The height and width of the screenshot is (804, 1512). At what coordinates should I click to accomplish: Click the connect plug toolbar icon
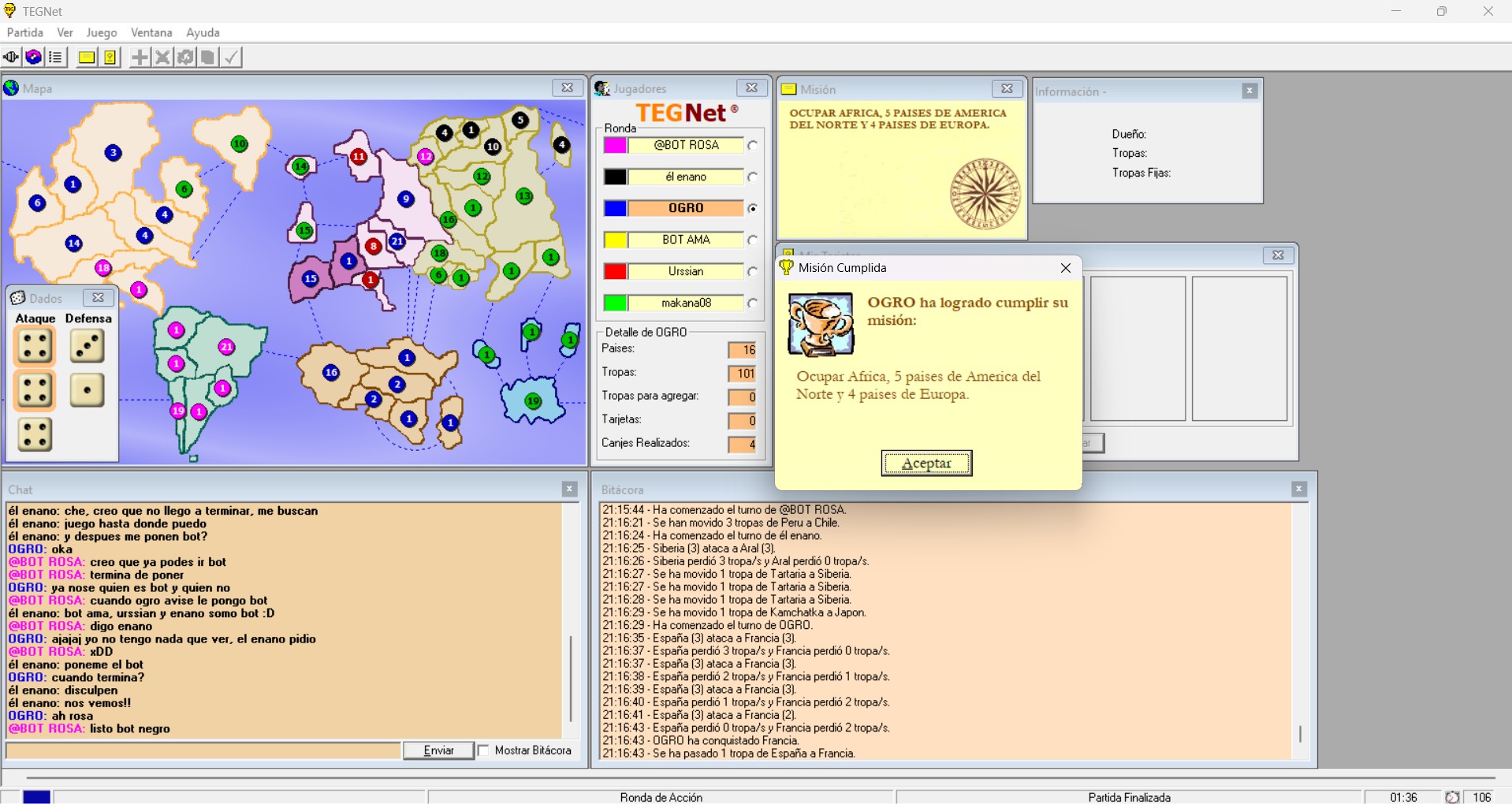tap(11, 58)
